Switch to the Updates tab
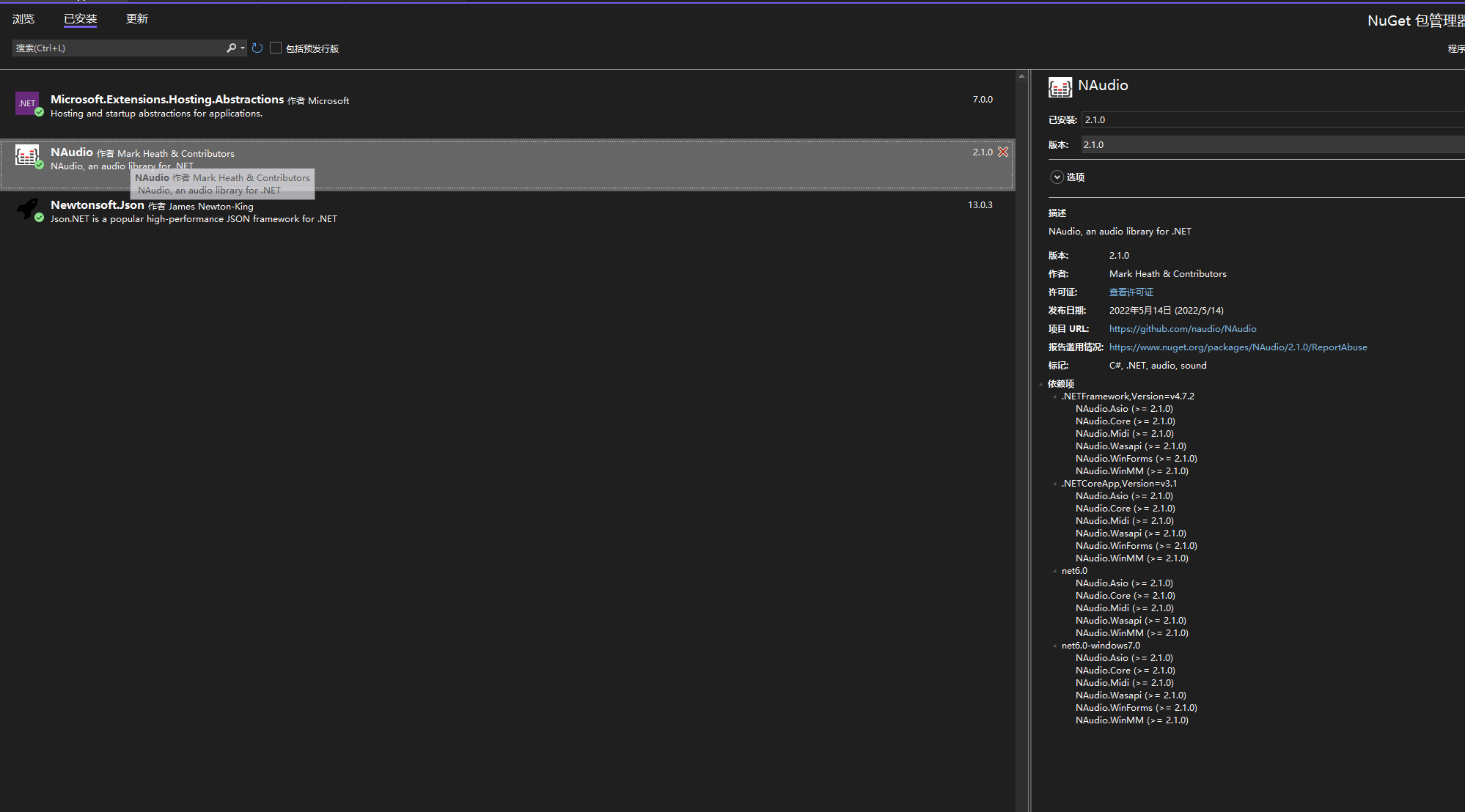This screenshot has height=812, width=1465. click(x=137, y=19)
